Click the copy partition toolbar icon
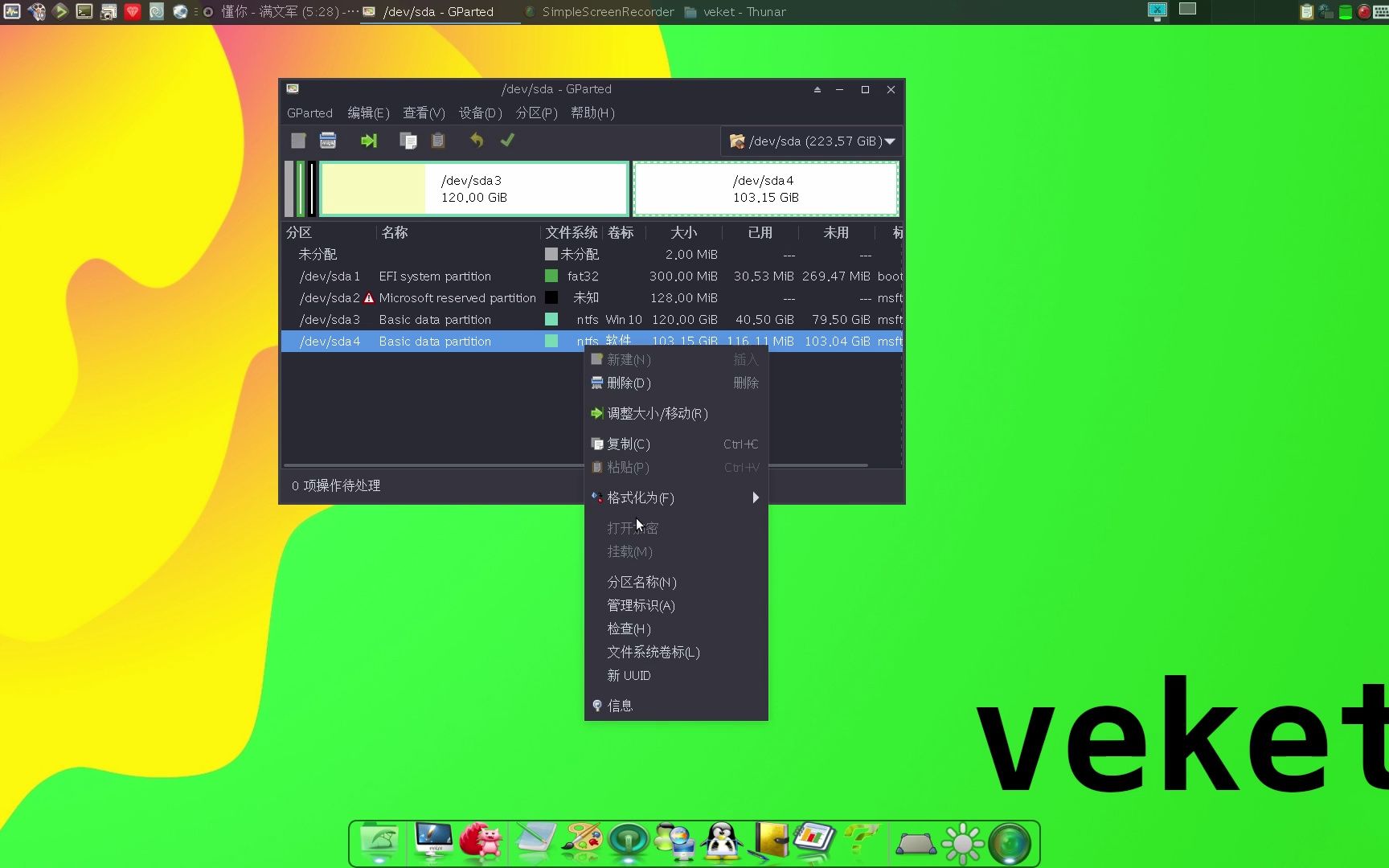 pyautogui.click(x=408, y=141)
